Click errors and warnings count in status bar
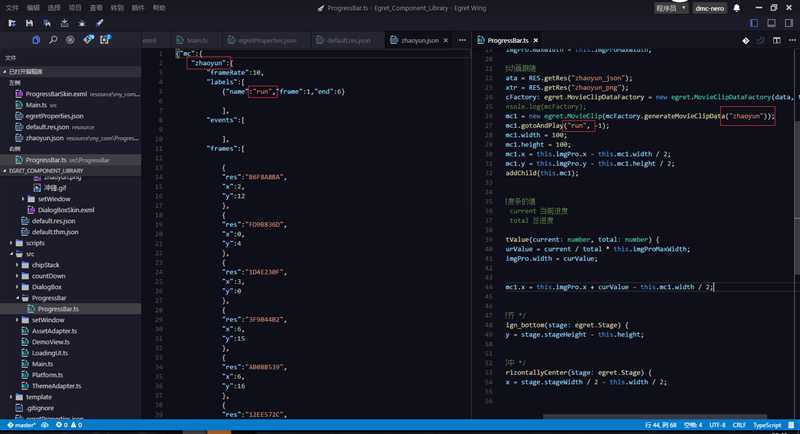Screen dimensions: 800x434 [x=69, y=425]
